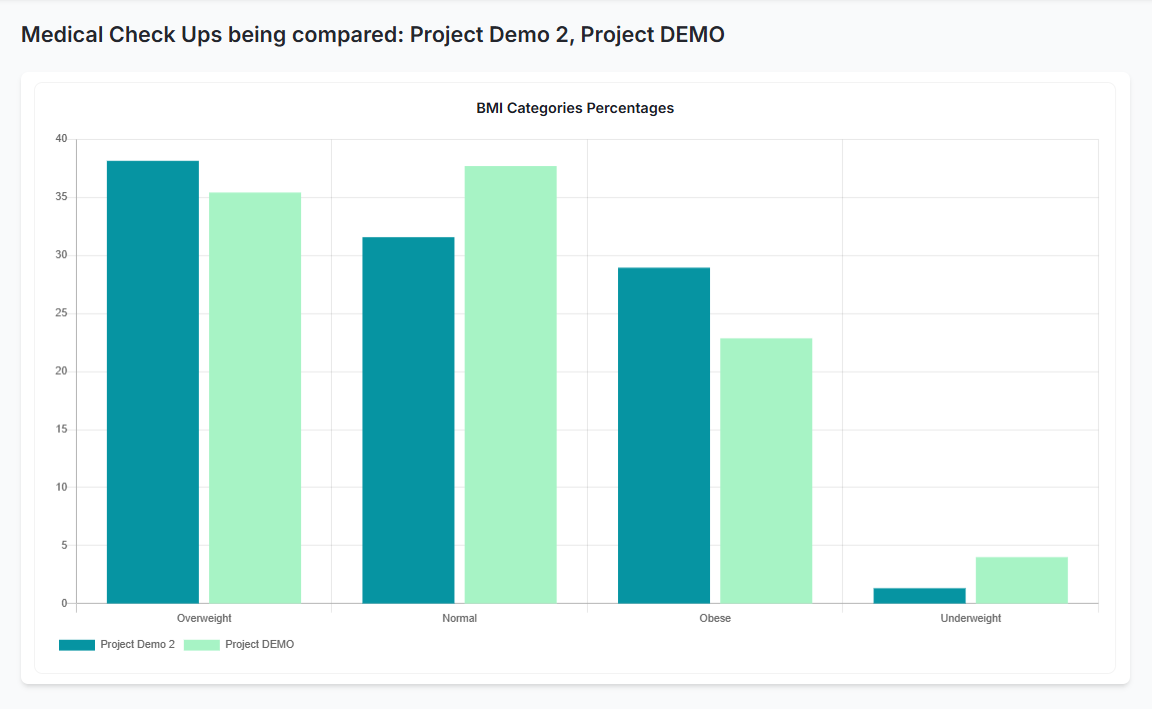Click the Project Demo 2 Obese bar

(664, 435)
